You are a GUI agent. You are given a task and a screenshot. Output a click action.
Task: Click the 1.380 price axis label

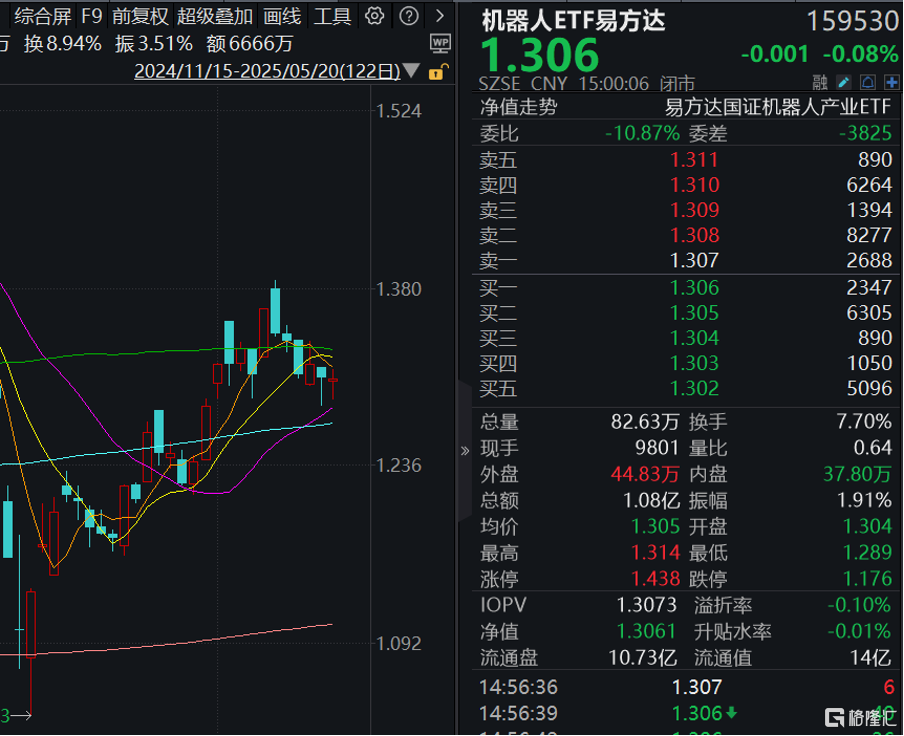[x=398, y=289]
